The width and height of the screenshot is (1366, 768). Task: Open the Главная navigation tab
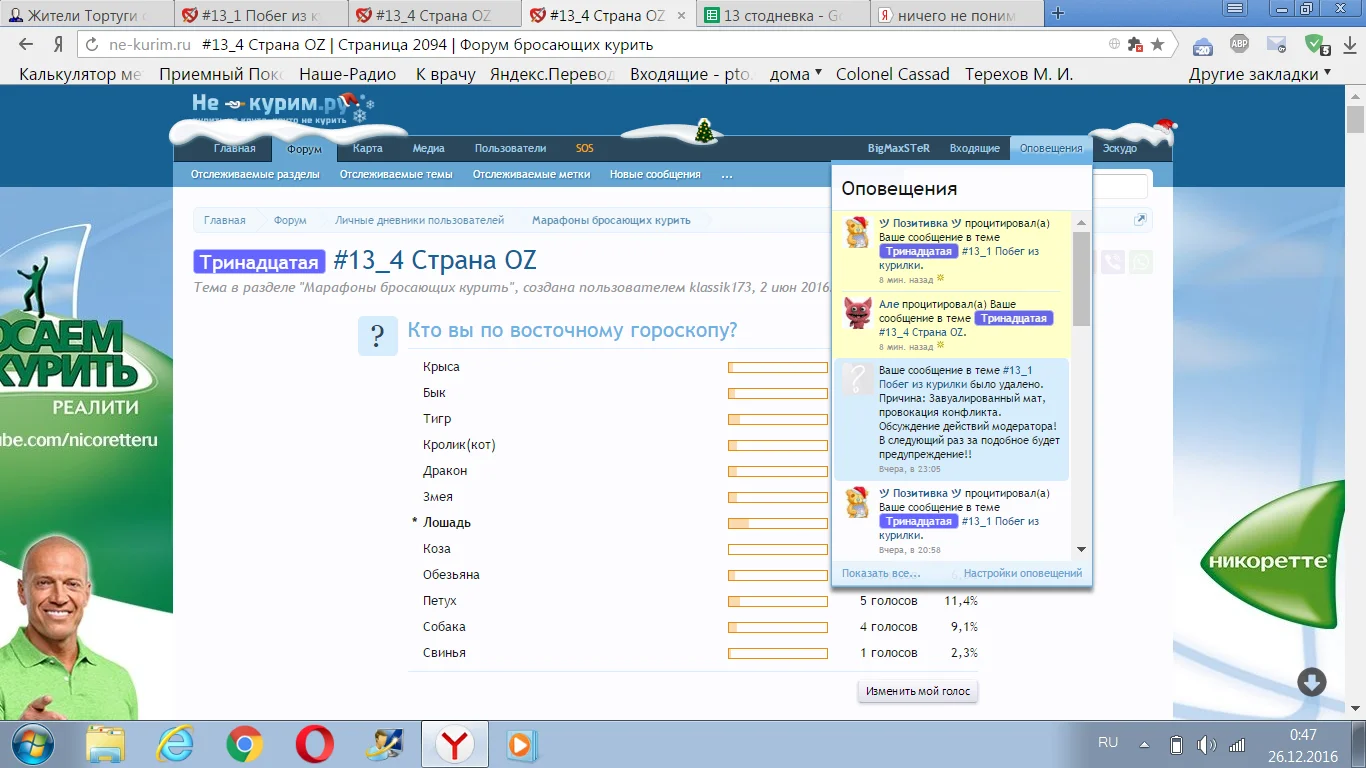(235, 148)
